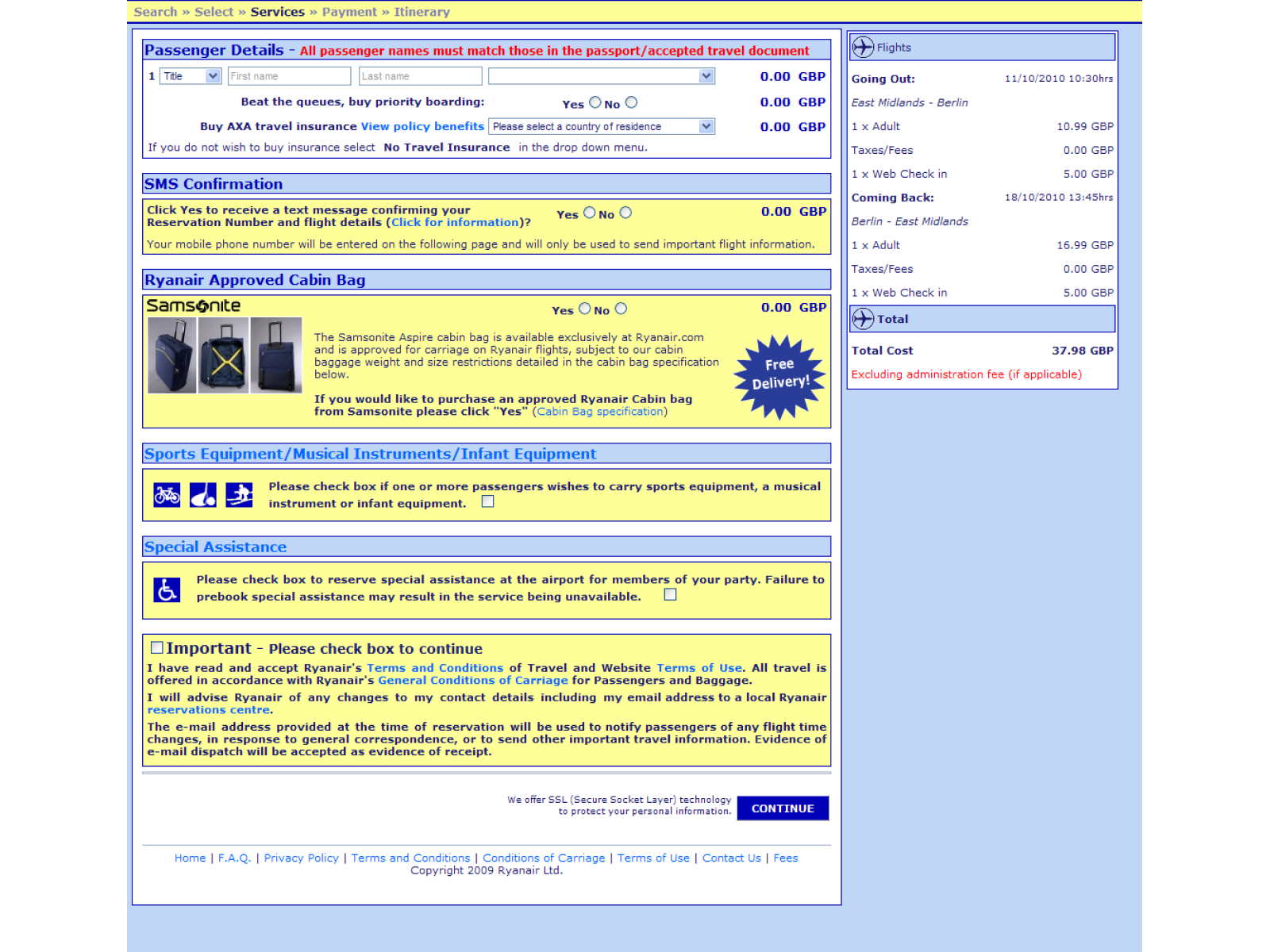Click the musical instrument icon
Viewport: 1270px width, 952px height.
203,495
